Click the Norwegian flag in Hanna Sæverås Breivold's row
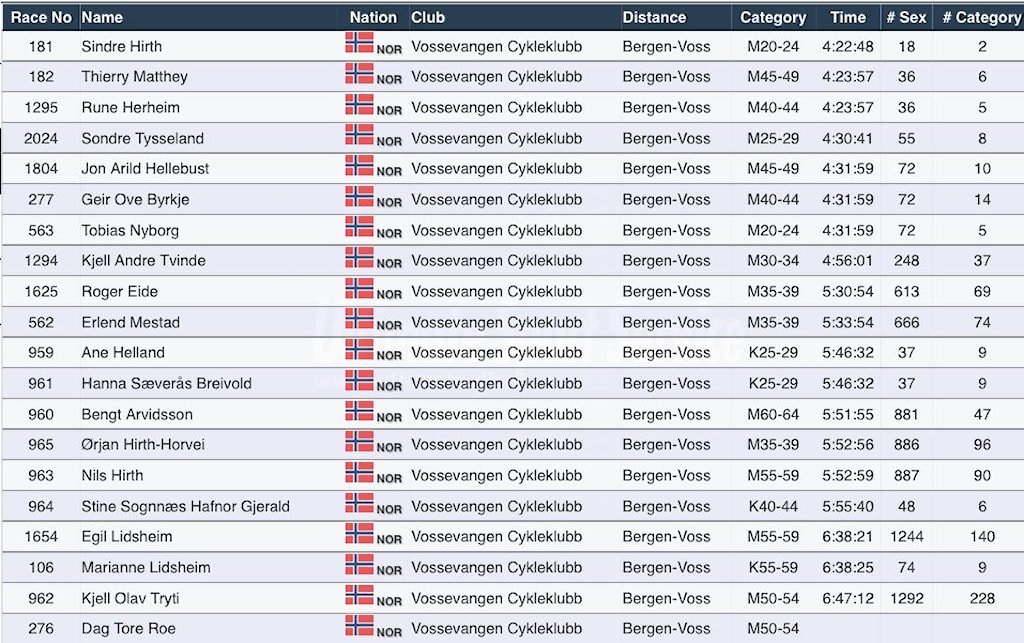Viewport: 1024px width, 643px height. tap(359, 380)
